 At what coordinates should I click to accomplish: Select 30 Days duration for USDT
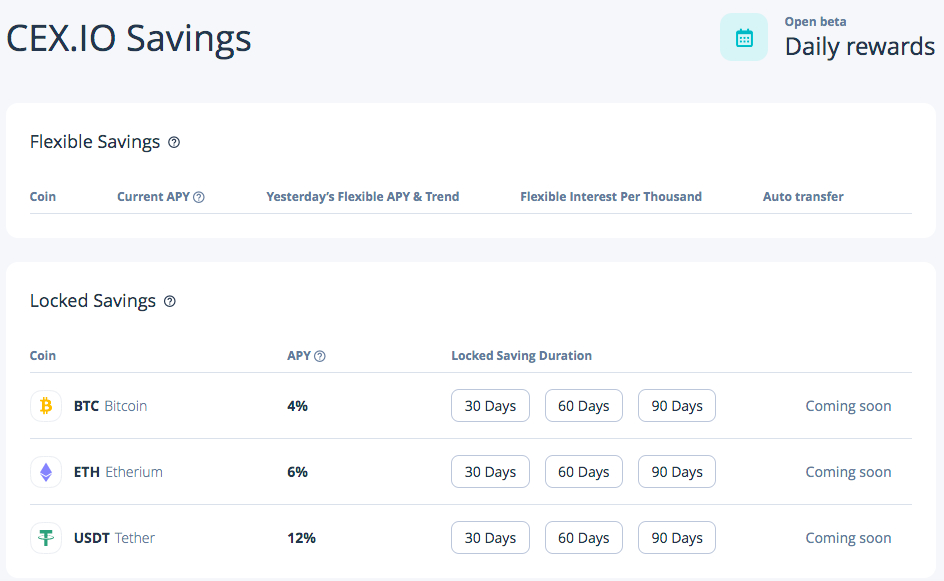[x=490, y=538]
